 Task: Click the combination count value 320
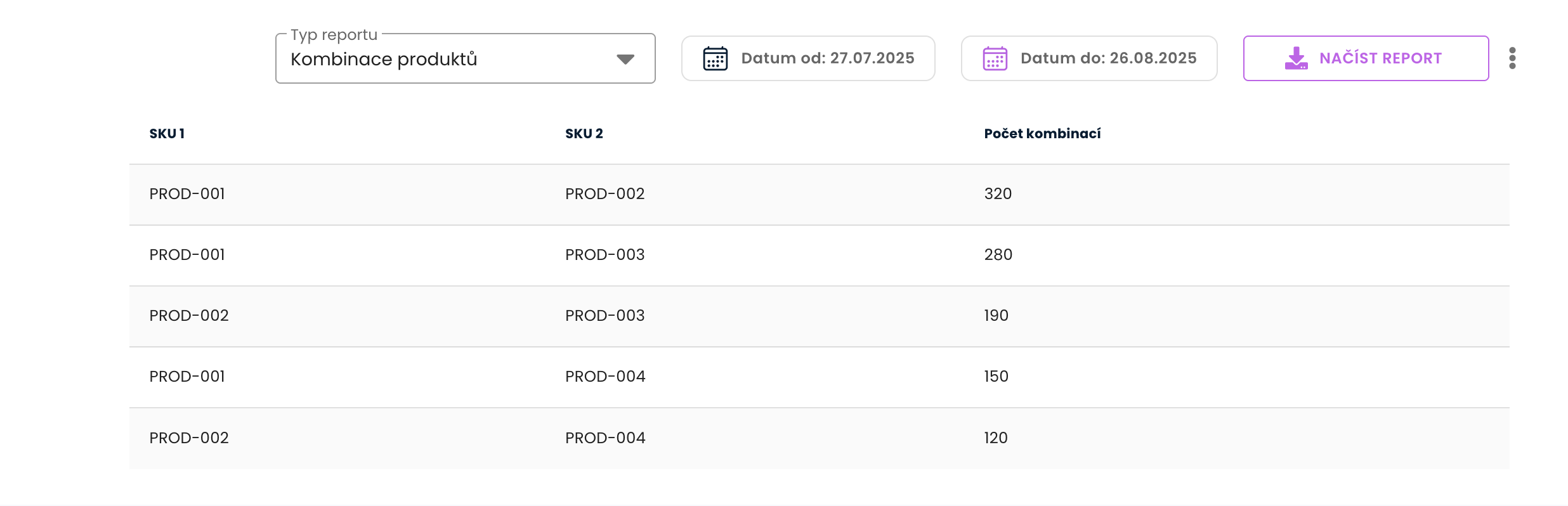point(998,194)
